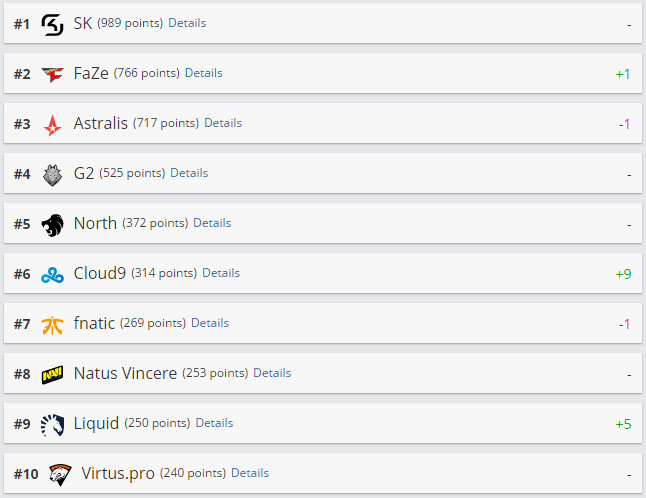This screenshot has width=646, height=498.
Task: Select the Liquid team name
Action: (96, 423)
